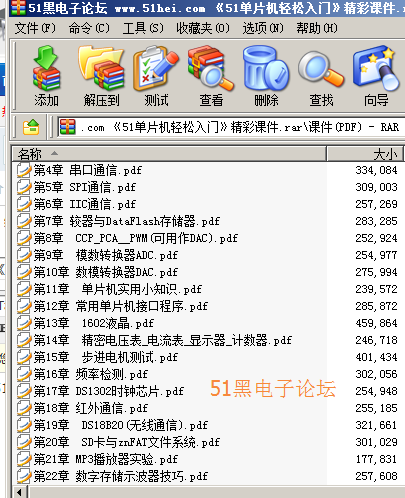This screenshot has height=498, width=405.
Task: Select file 第22章 数字存储示波器技巧.pdf
Action: coord(112,476)
